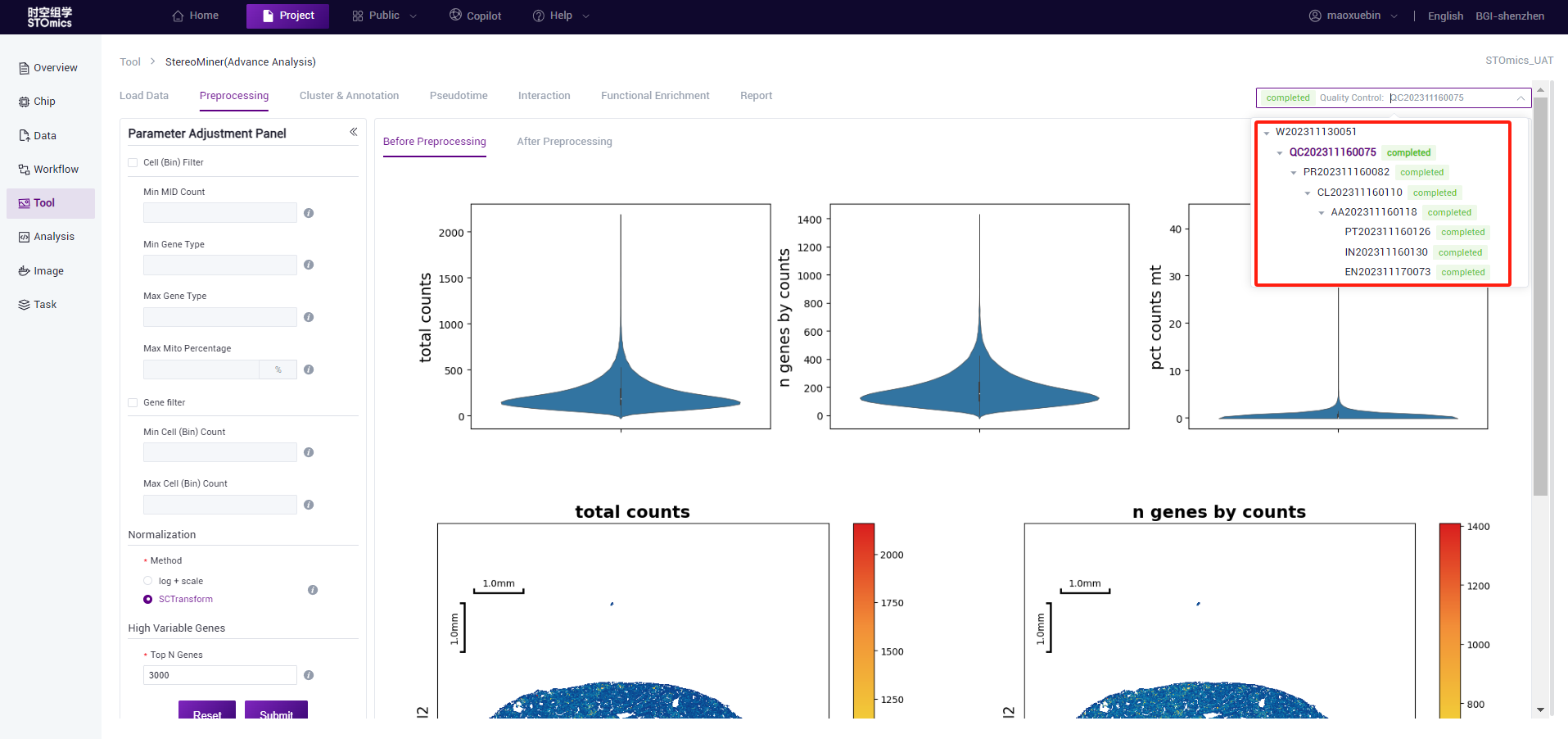Click the user avatar icon beside maoxuebin

click(x=1315, y=16)
